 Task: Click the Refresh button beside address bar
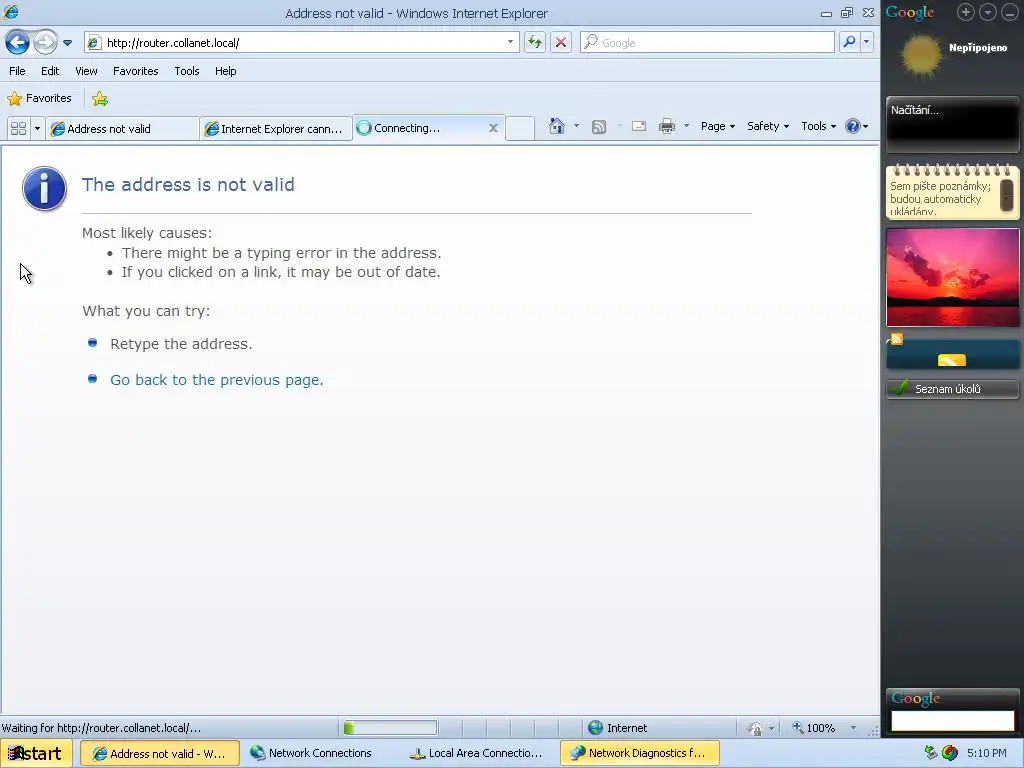click(535, 42)
